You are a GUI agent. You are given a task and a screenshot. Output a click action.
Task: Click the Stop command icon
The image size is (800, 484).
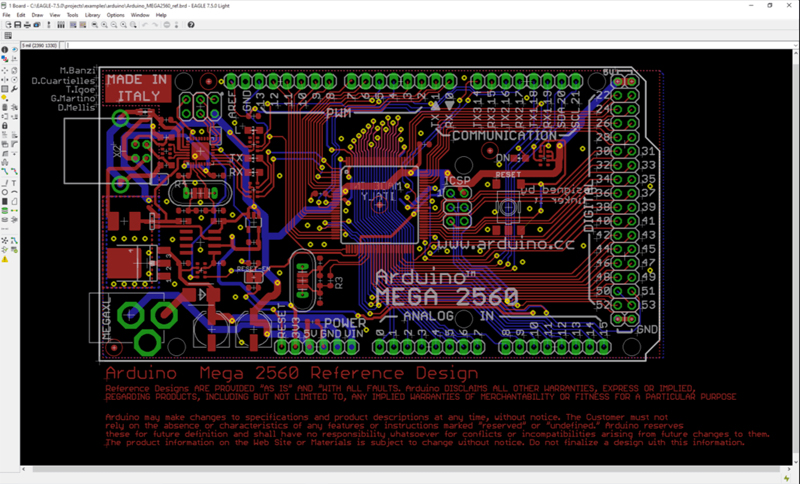point(167,24)
